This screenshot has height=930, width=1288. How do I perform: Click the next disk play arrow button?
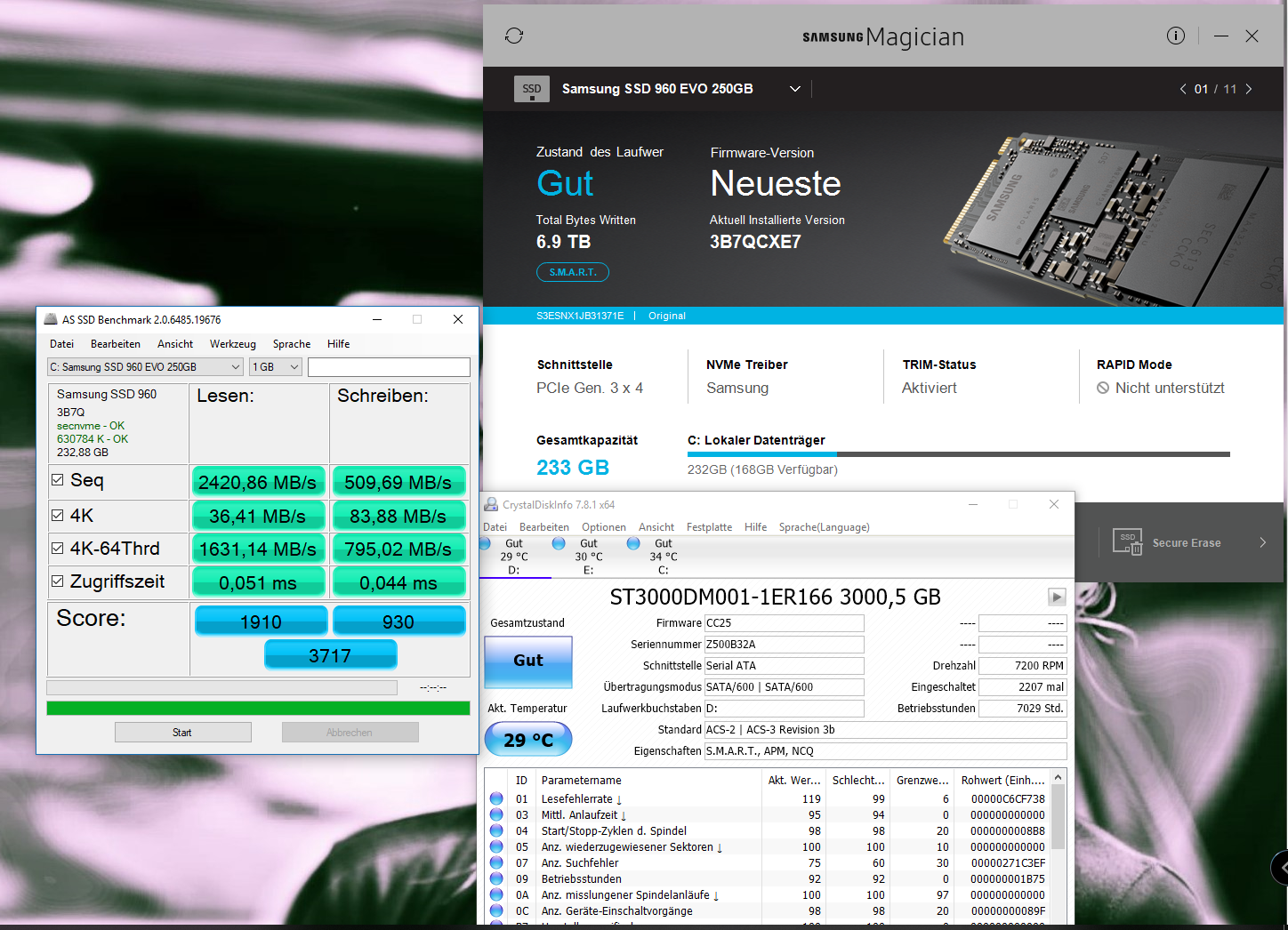(1057, 597)
